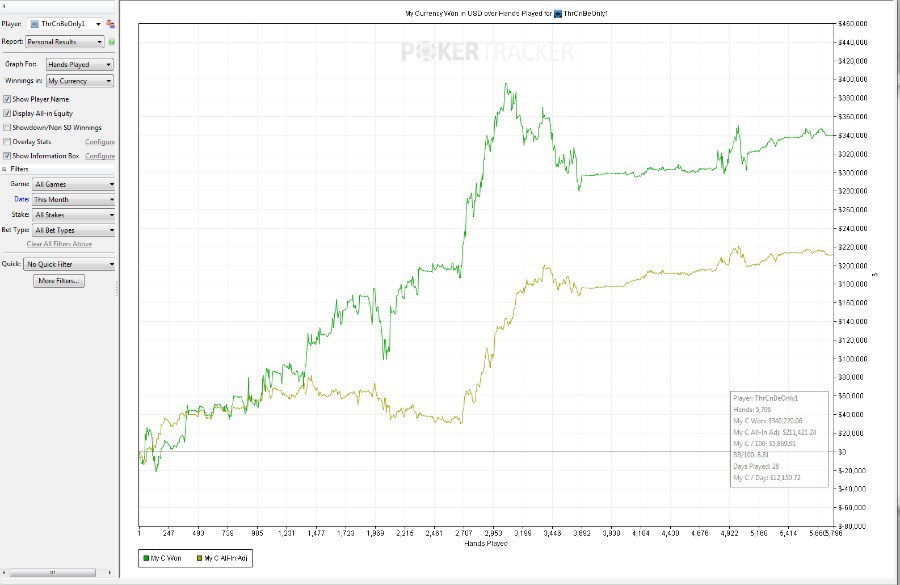Open the Date filter This Month dropdown
The height and width of the screenshot is (585, 900).
tap(73, 200)
